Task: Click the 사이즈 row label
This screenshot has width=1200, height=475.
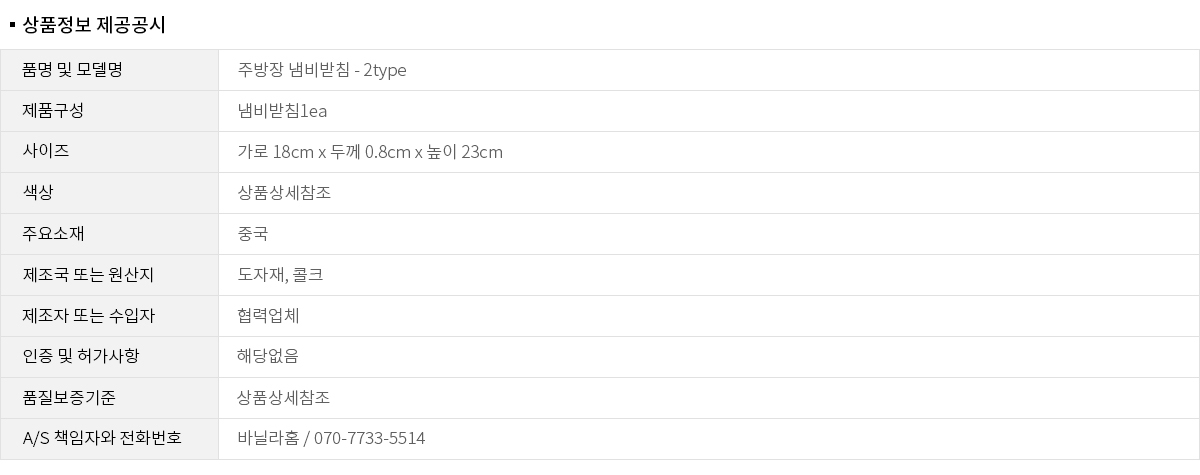Action: pyautogui.click(x=46, y=152)
